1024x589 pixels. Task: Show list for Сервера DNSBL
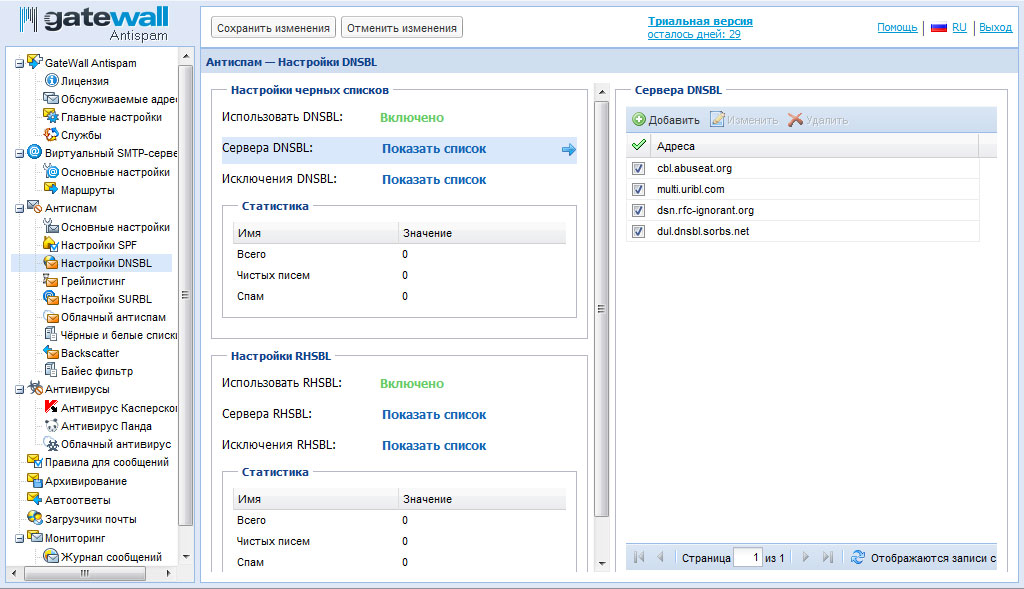coord(434,149)
